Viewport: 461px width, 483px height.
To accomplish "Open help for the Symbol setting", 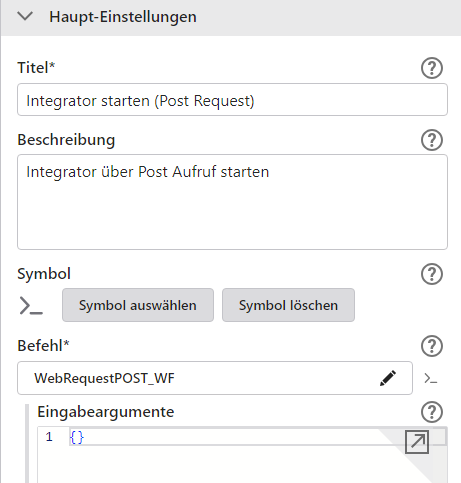I will coord(432,274).
